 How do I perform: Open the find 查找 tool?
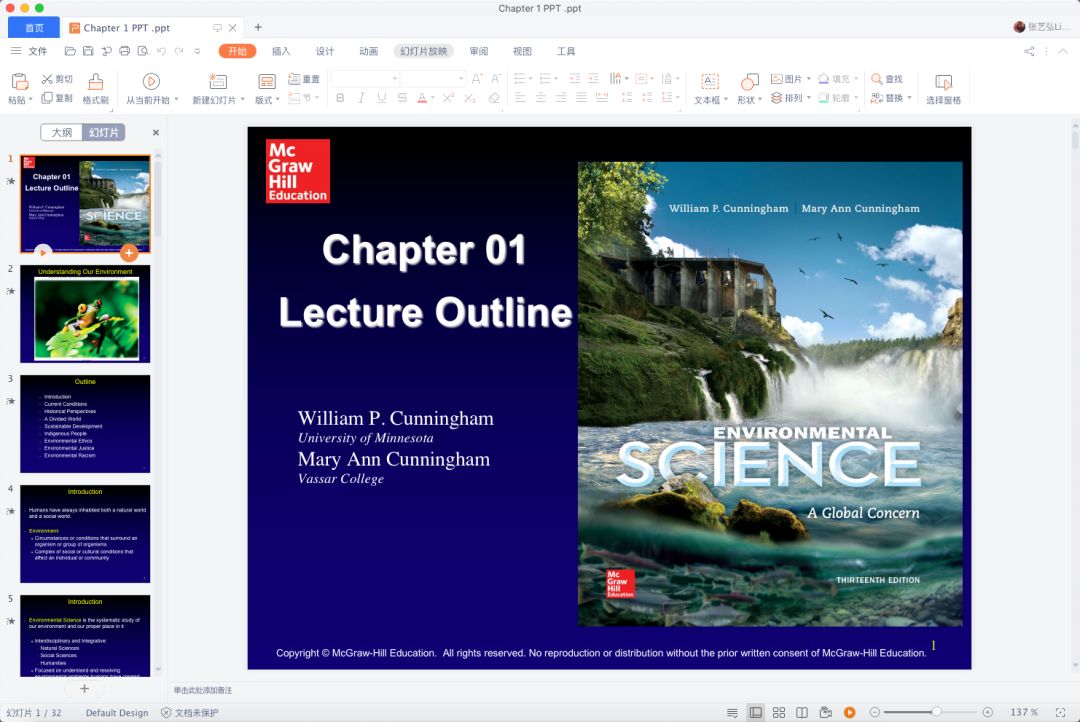pos(886,79)
